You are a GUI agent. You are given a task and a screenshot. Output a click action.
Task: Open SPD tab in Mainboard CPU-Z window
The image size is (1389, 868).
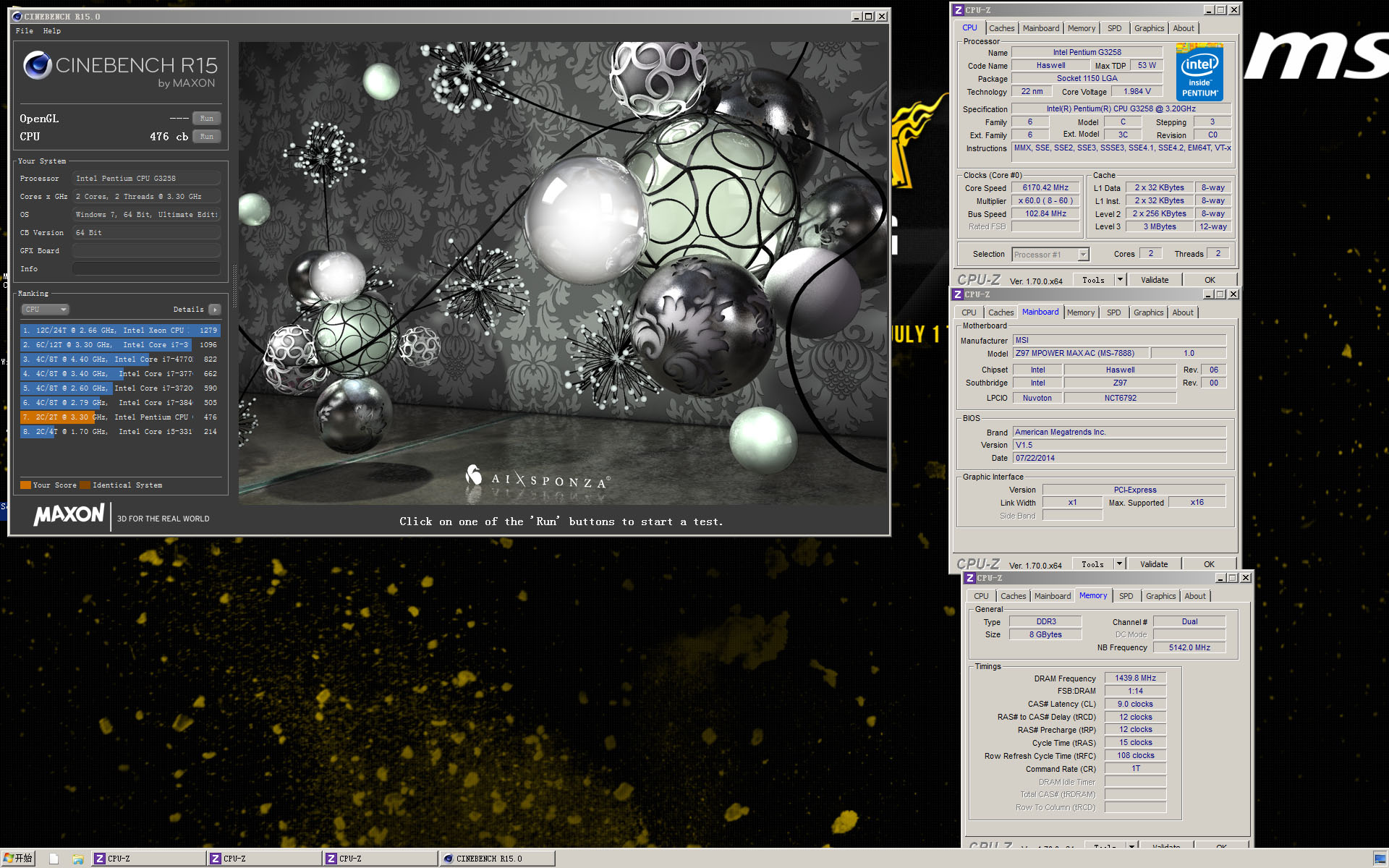pos(1114,312)
